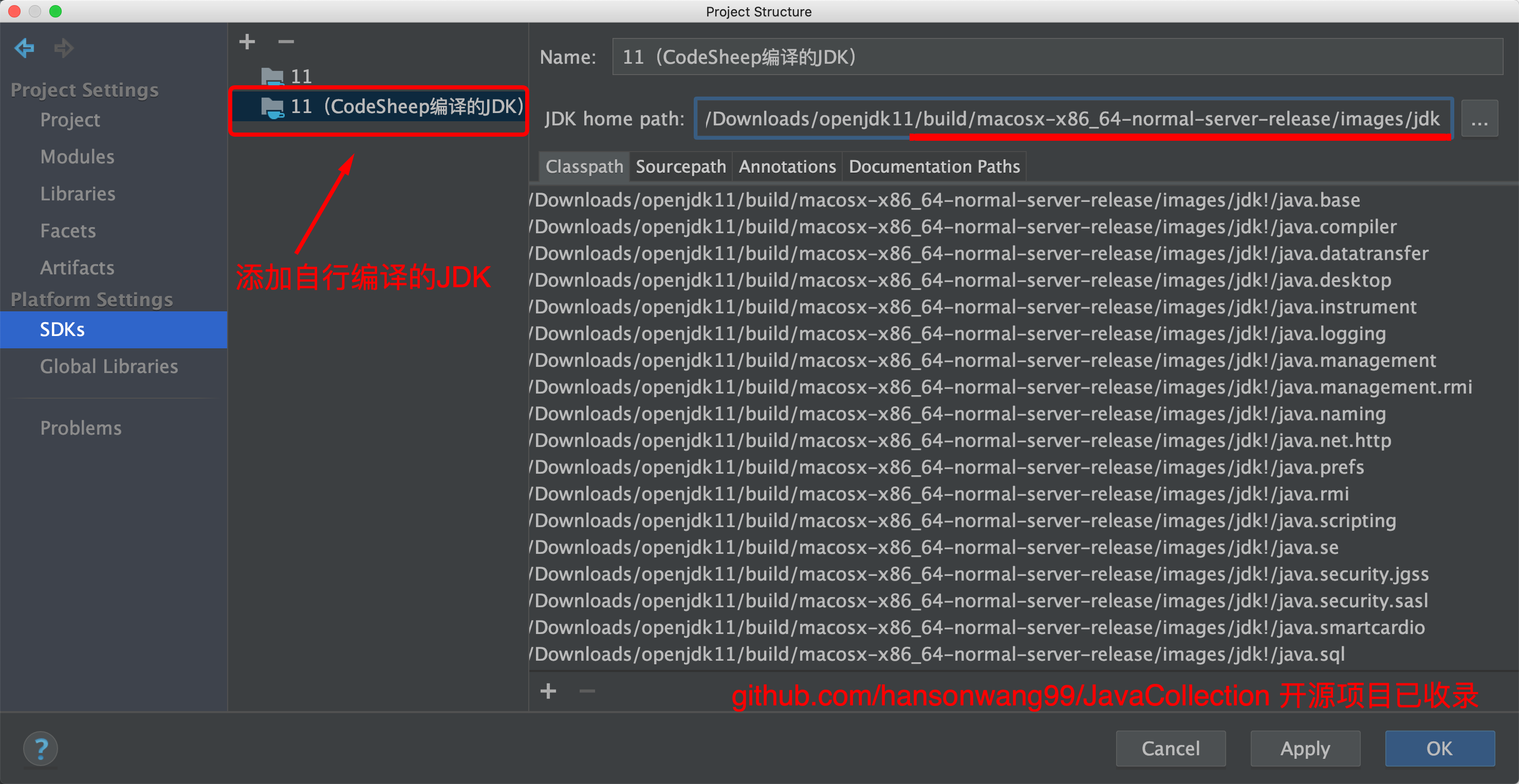Viewport: 1519px width, 784px height.
Task: Browse the JDK home path with ellipsis button
Action: click(1479, 119)
